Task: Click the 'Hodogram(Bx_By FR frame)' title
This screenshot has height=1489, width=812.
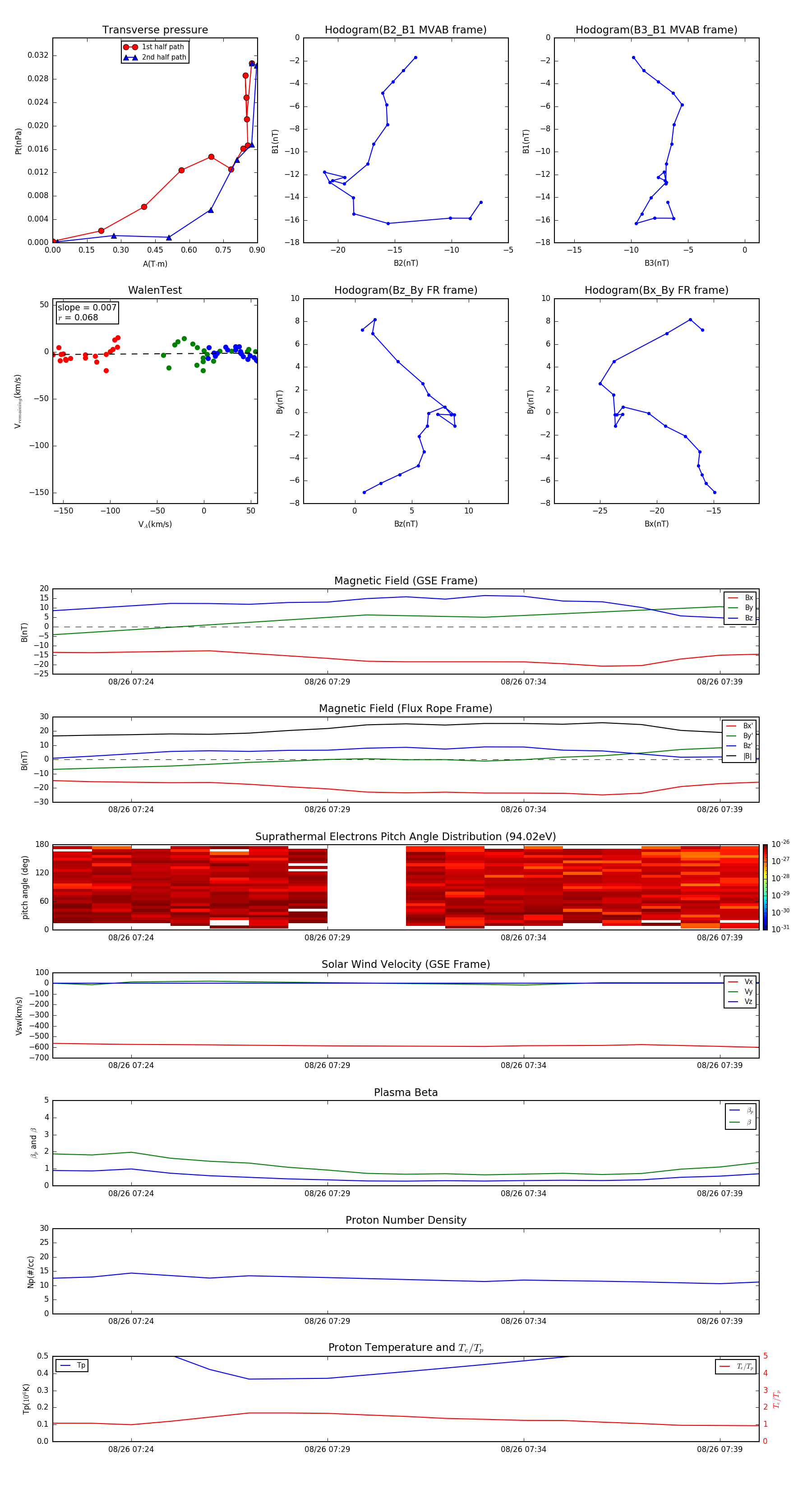Action: (x=656, y=290)
